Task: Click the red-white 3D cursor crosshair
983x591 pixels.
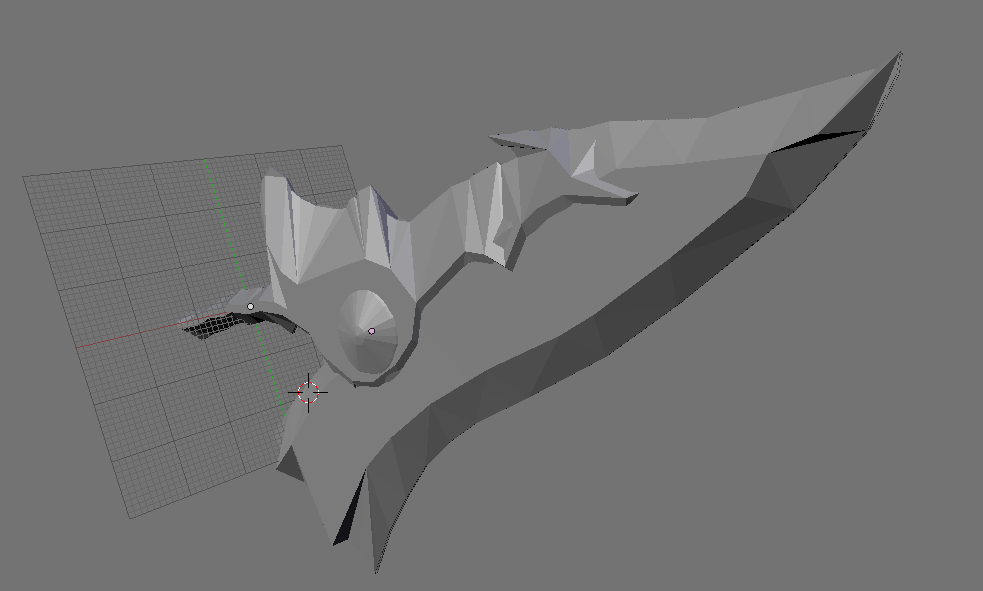Action: (x=308, y=392)
